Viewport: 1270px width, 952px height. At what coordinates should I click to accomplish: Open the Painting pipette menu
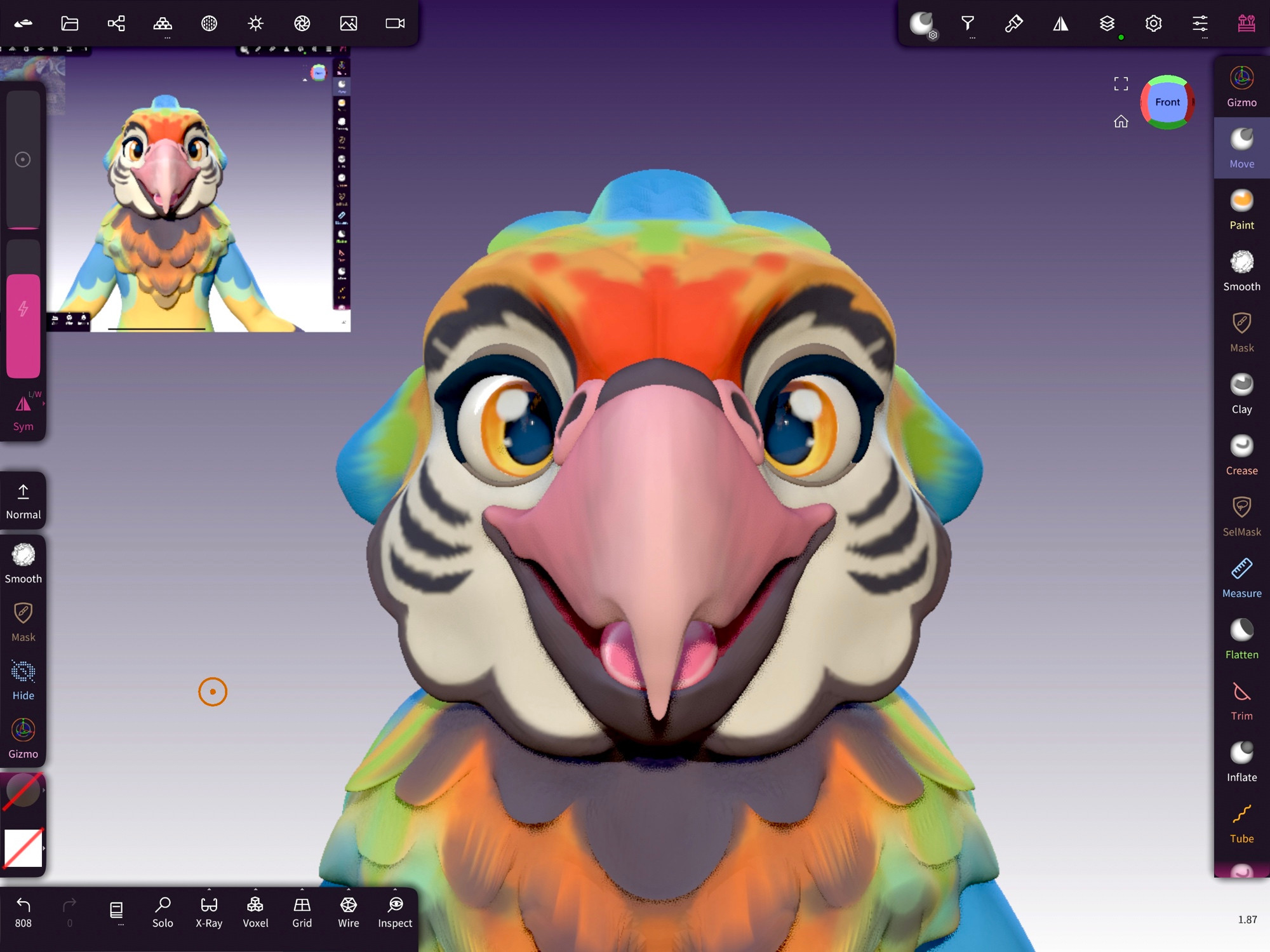(x=1014, y=23)
